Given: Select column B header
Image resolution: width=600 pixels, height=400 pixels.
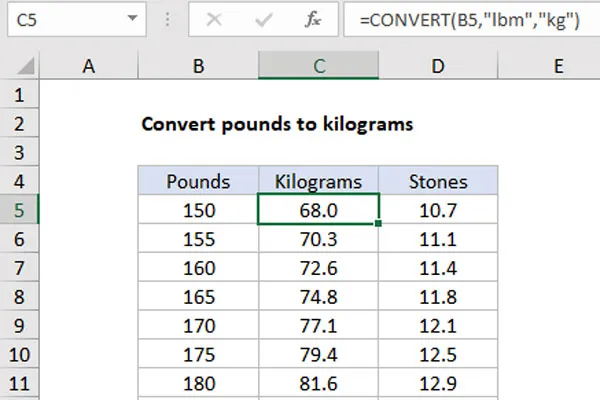Looking at the screenshot, I should [x=198, y=65].
